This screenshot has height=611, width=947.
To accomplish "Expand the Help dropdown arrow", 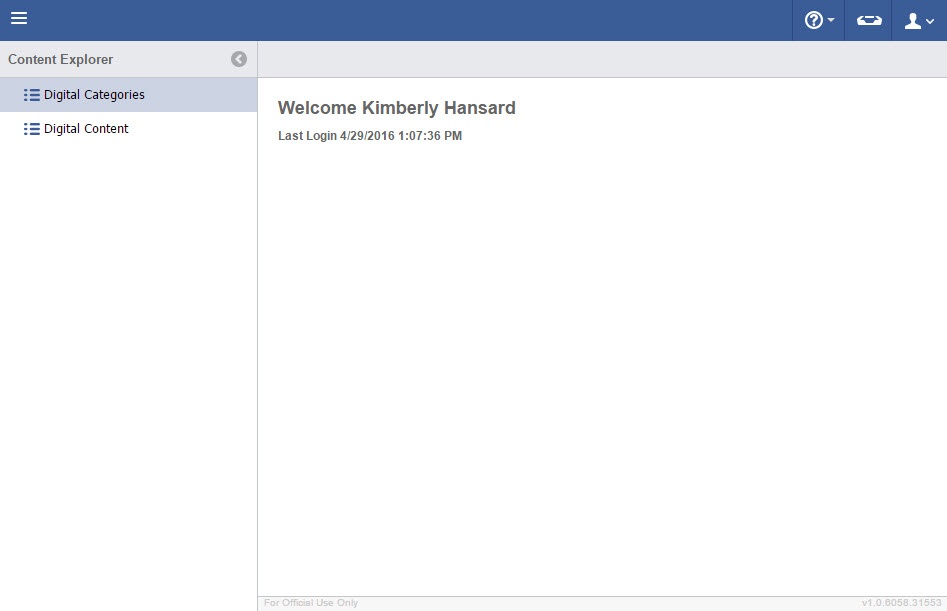I will (831, 21).
